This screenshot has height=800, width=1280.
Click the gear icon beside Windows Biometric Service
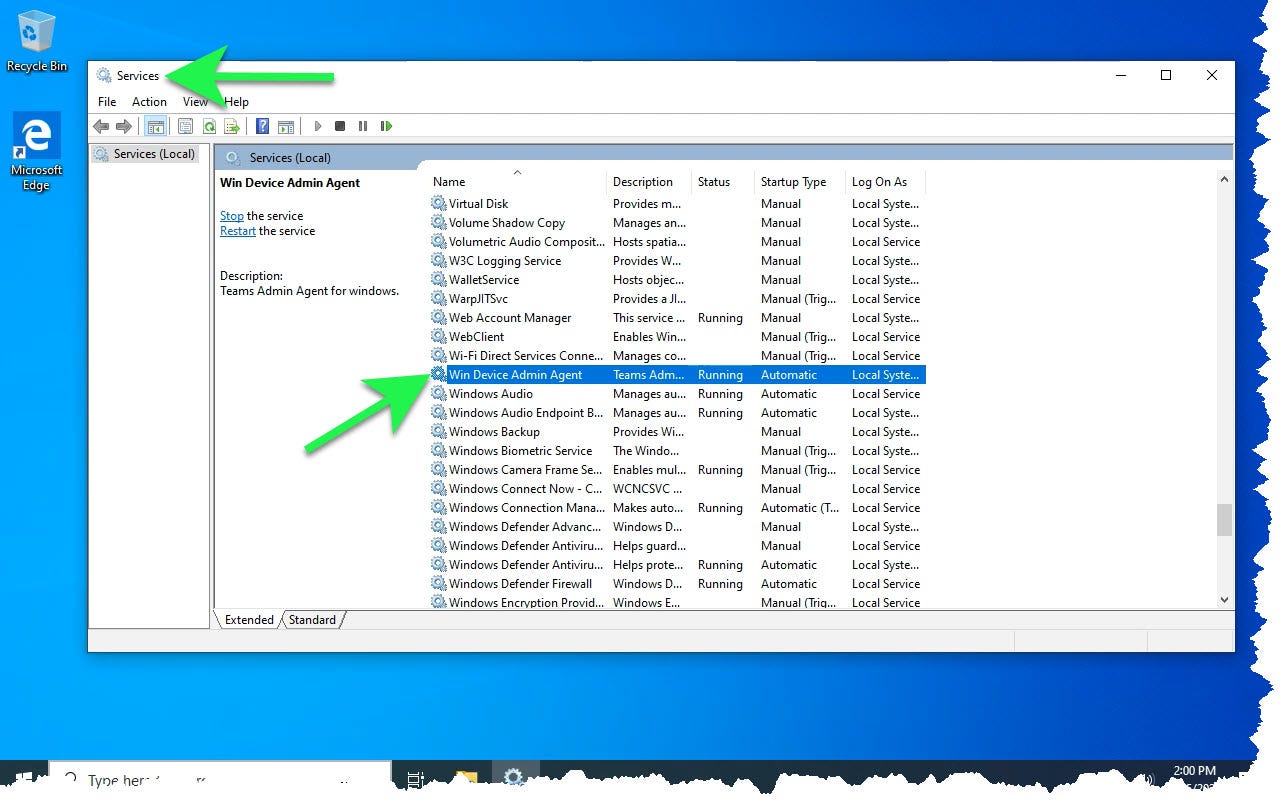(438, 450)
